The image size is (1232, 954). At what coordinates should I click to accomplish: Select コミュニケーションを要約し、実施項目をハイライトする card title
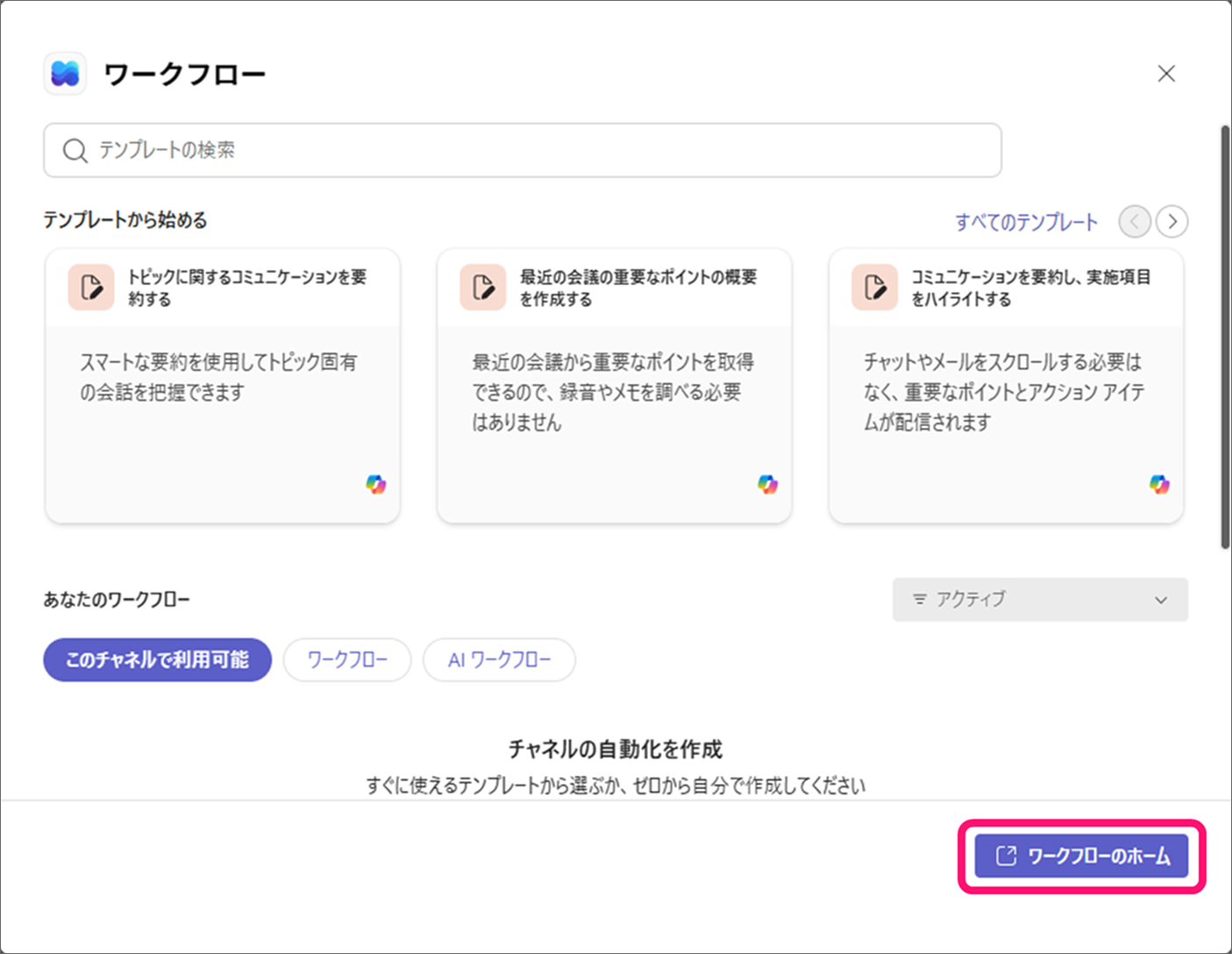(x=1030, y=288)
